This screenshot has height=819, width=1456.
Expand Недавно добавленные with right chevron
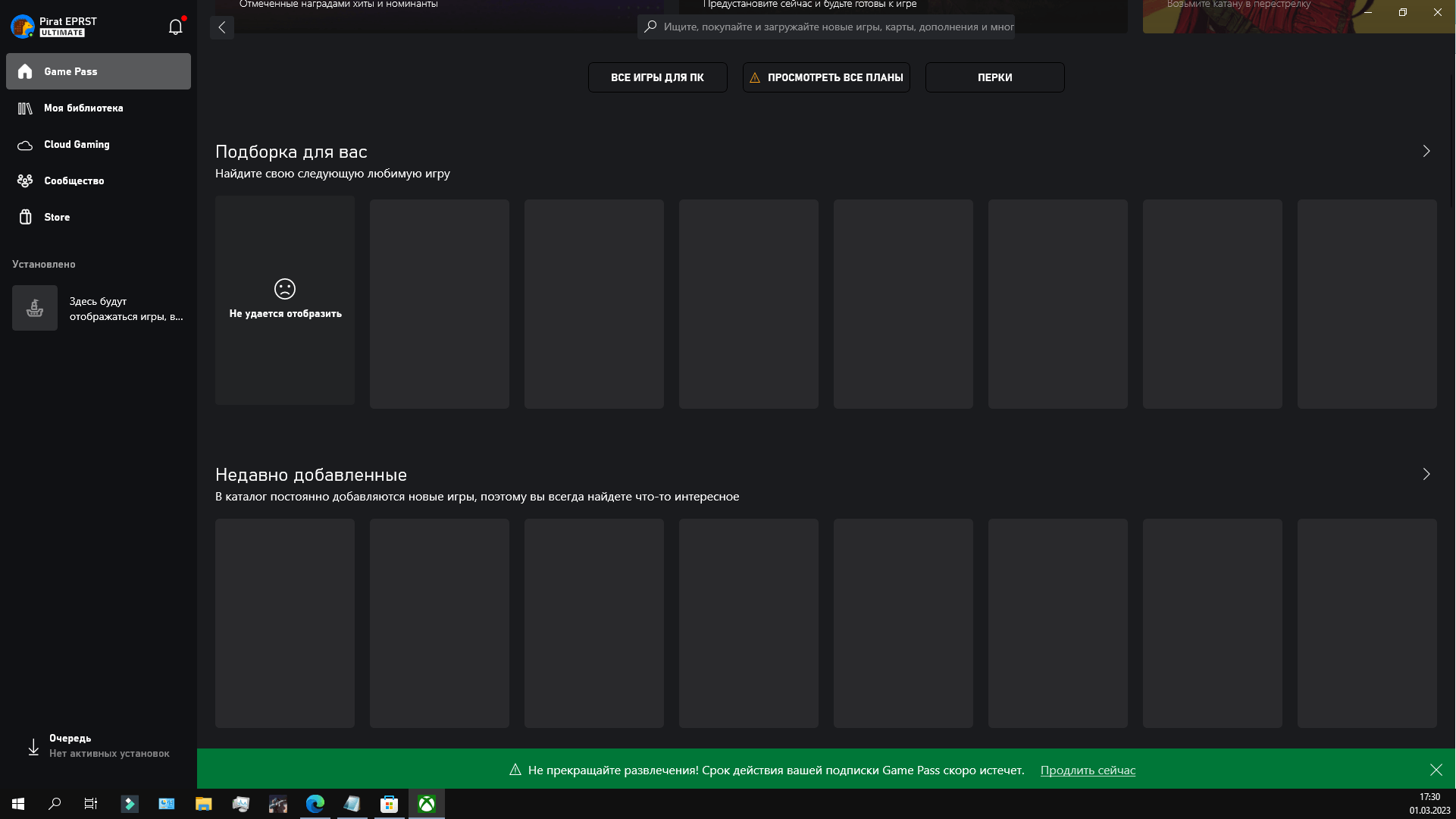click(x=1426, y=474)
